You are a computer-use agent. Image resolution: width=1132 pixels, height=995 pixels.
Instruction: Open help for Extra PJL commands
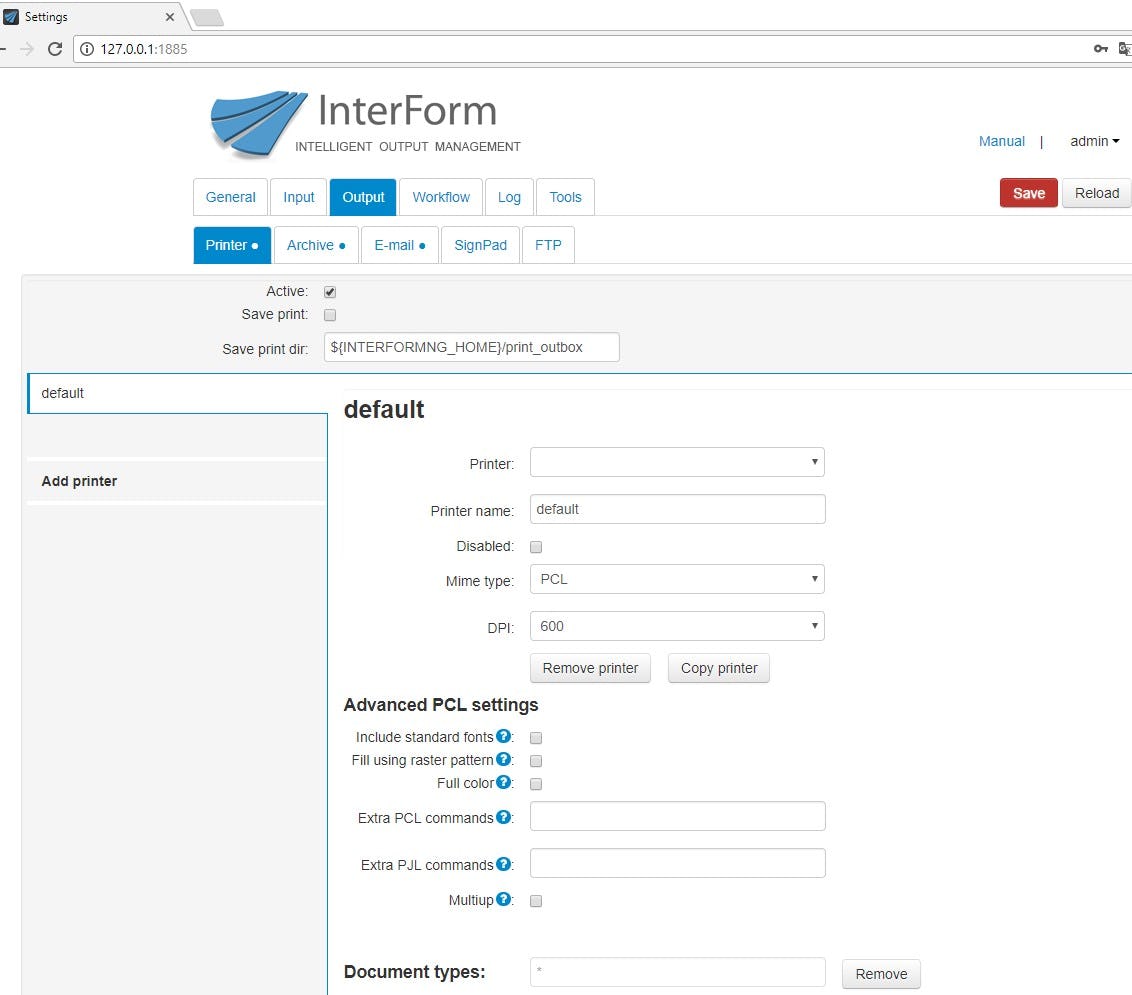[503, 863]
